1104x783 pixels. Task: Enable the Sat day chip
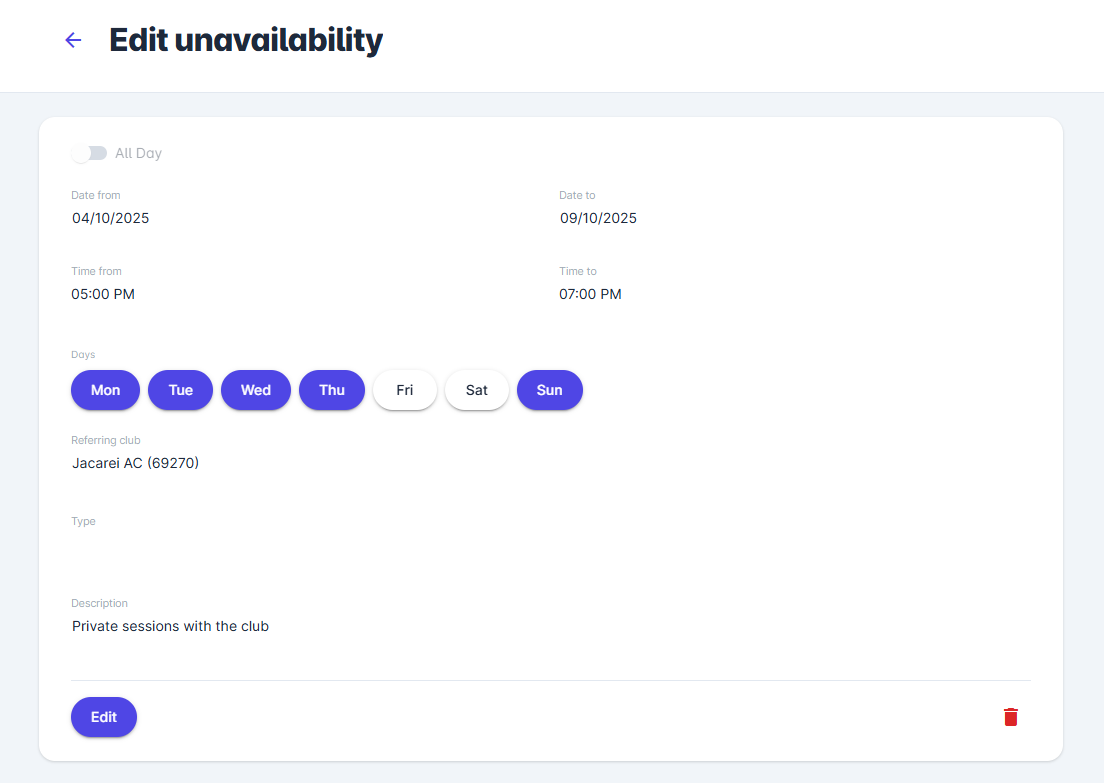pos(477,390)
